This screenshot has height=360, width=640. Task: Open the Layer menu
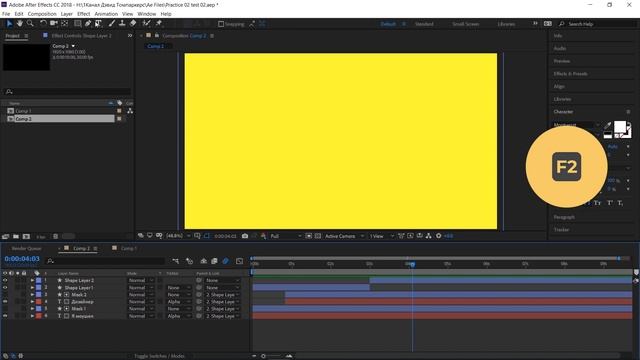pyautogui.click(x=67, y=14)
